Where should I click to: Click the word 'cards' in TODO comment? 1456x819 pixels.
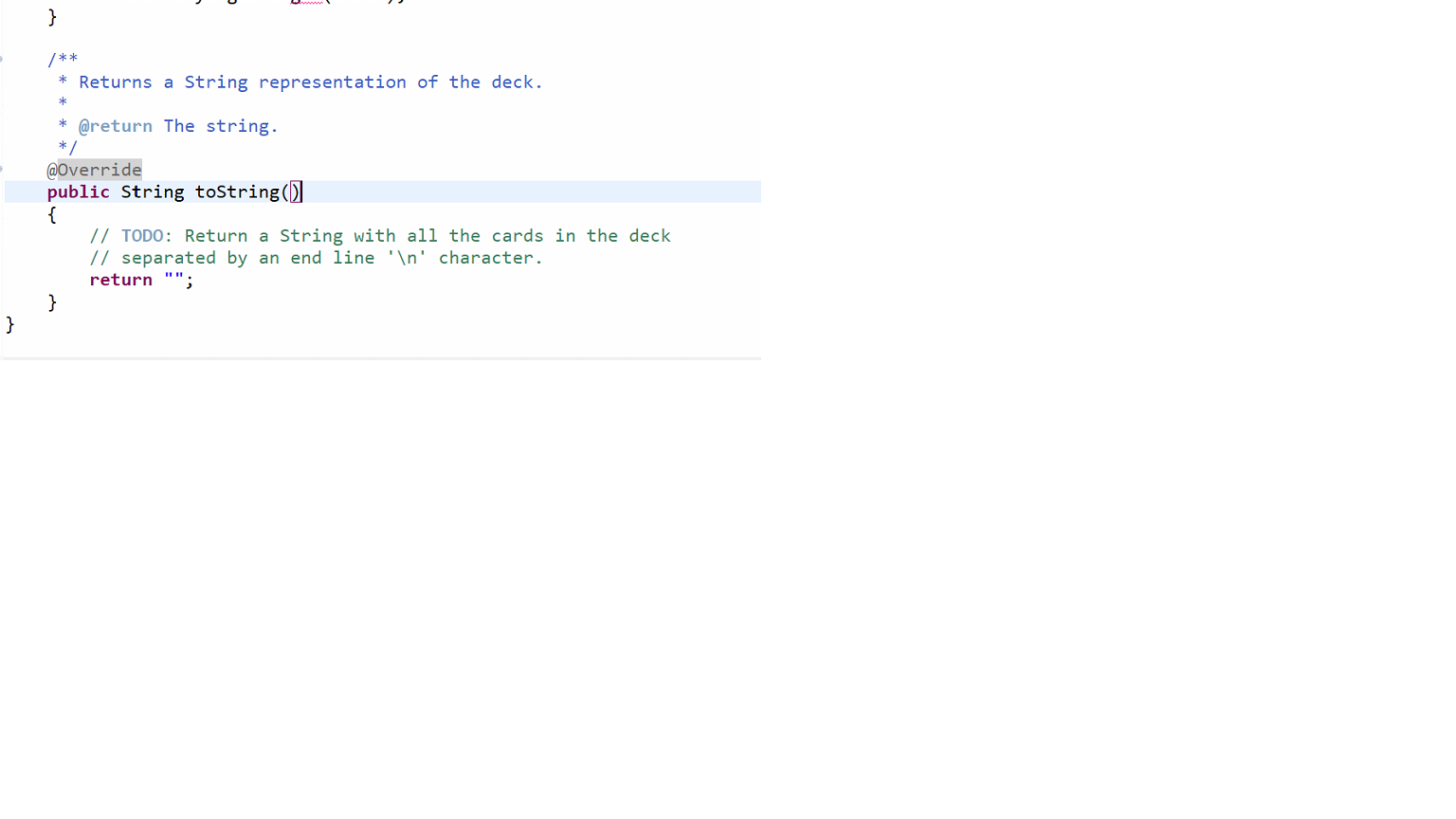coord(518,236)
